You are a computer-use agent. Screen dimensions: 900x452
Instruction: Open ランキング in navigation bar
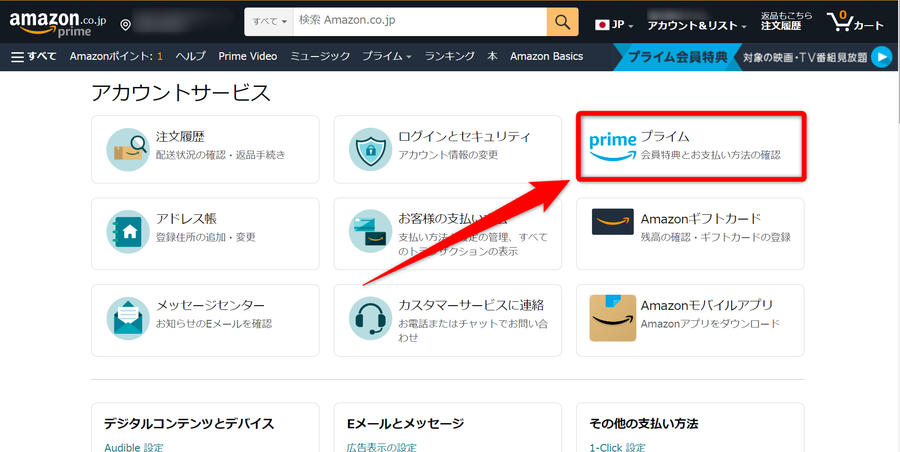coord(449,56)
